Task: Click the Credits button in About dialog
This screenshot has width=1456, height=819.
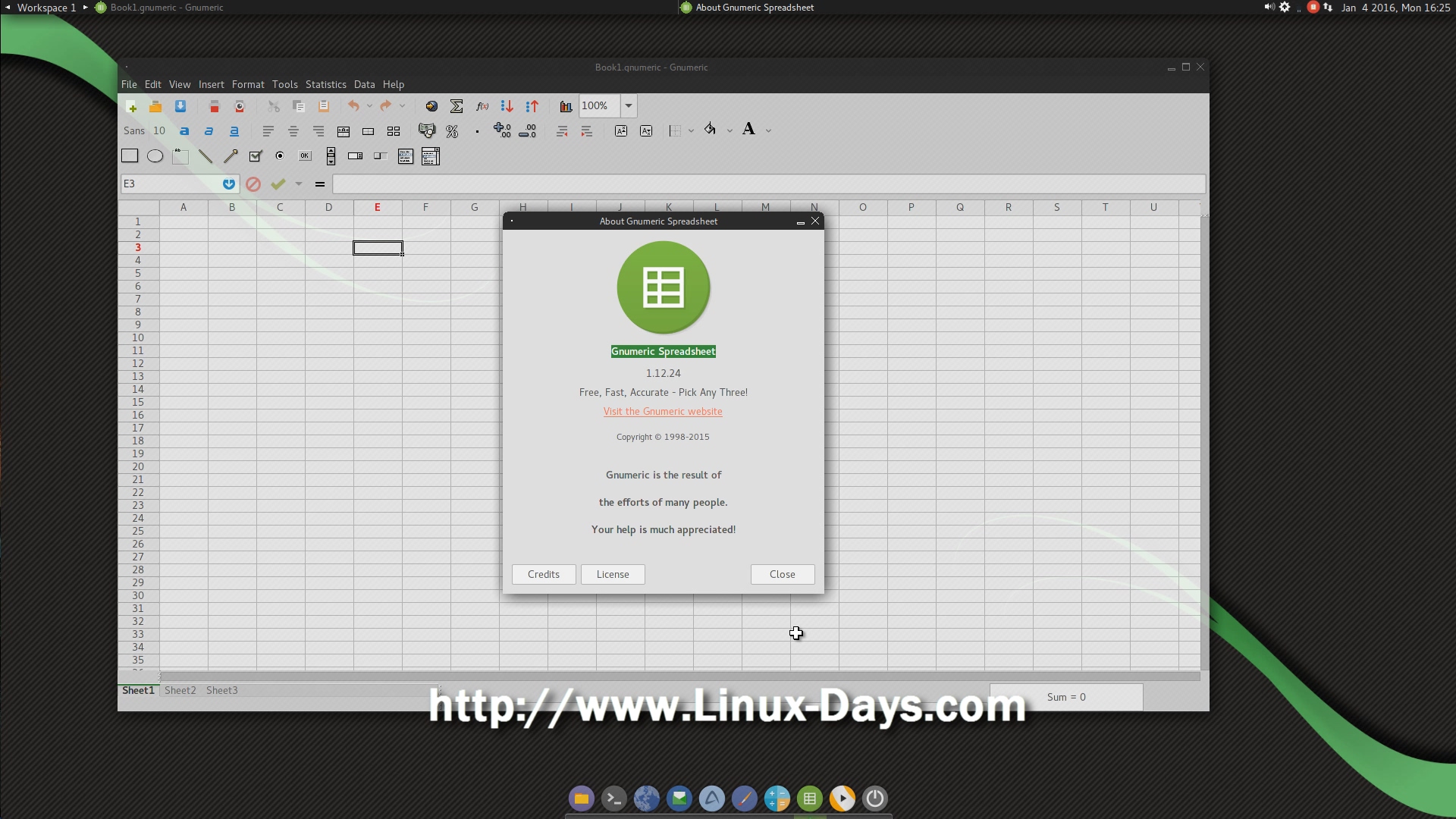Action: (544, 574)
